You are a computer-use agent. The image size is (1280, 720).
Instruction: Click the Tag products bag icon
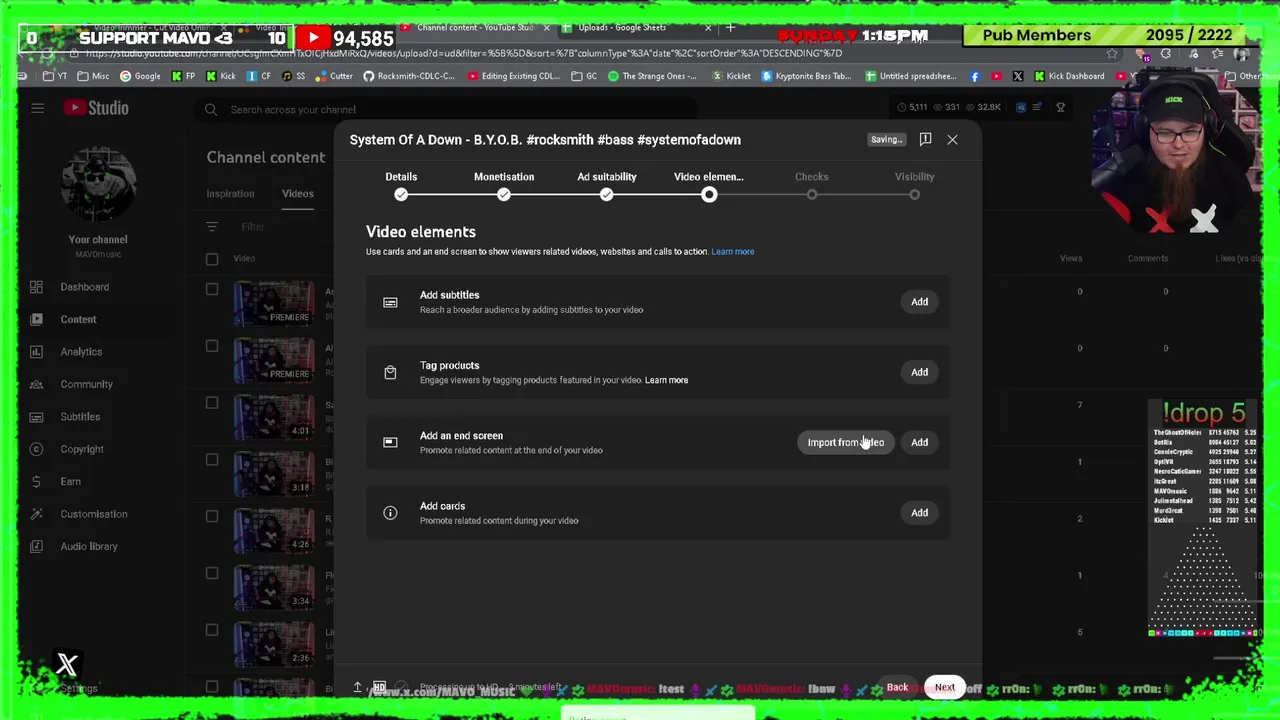(x=390, y=372)
